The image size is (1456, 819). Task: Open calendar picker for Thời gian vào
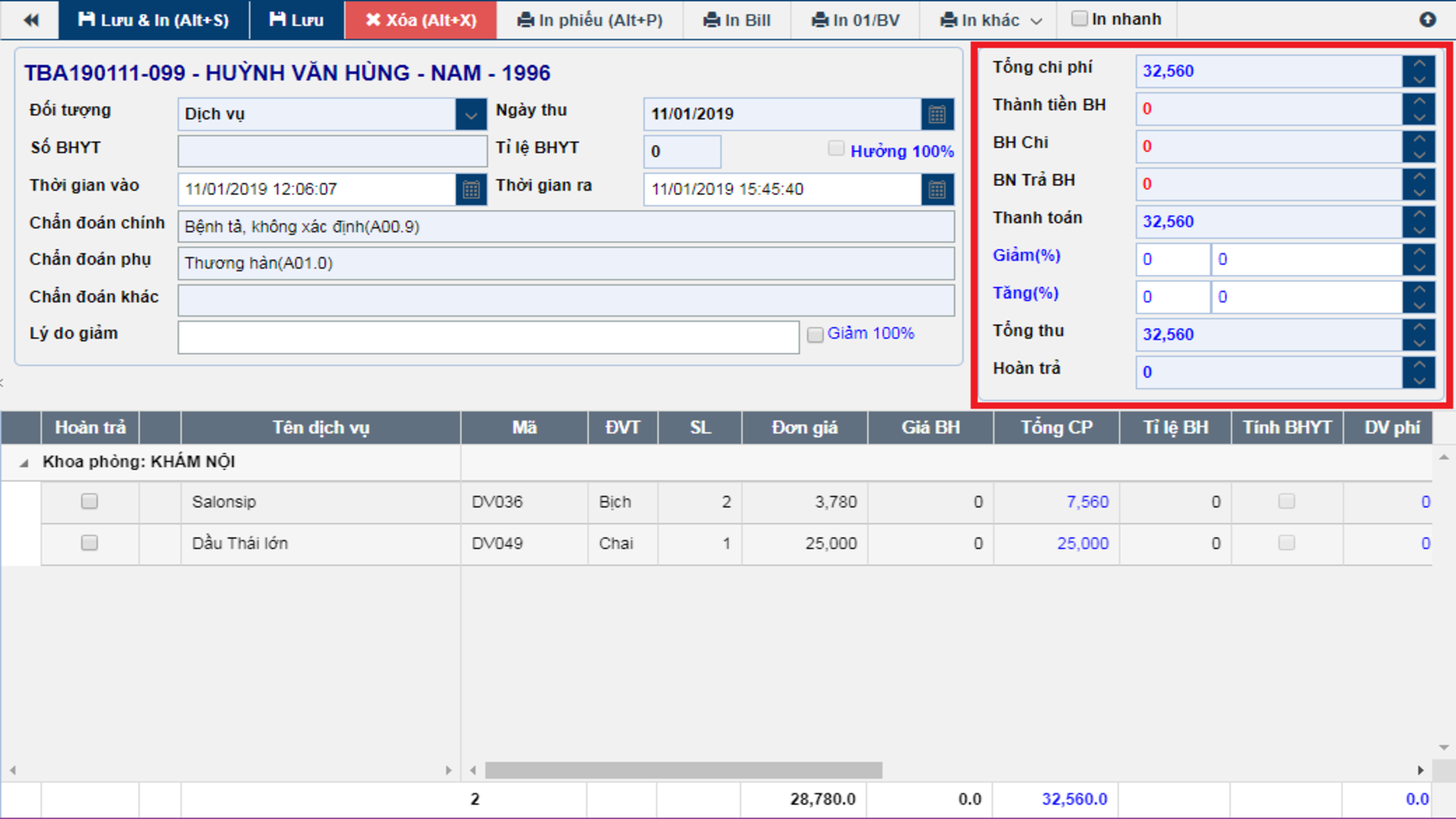point(471,190)
